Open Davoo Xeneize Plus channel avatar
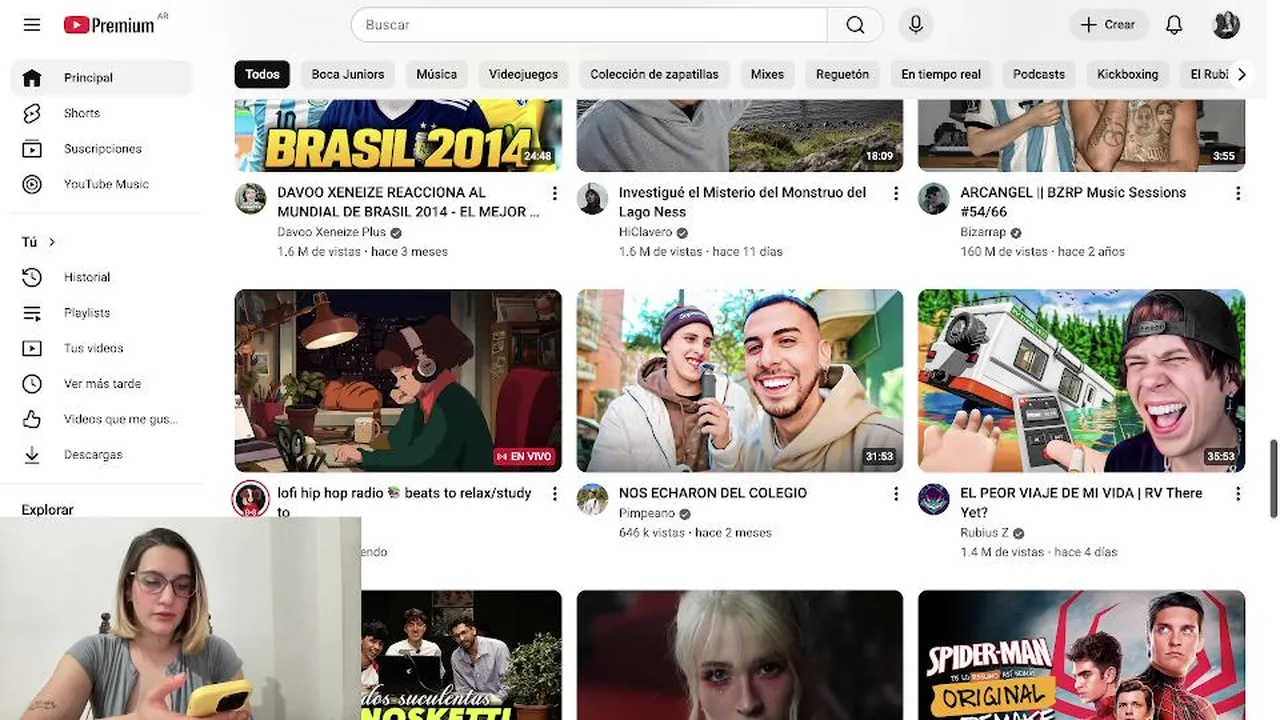The image size is (1280, 720). [x=251, y=199]
